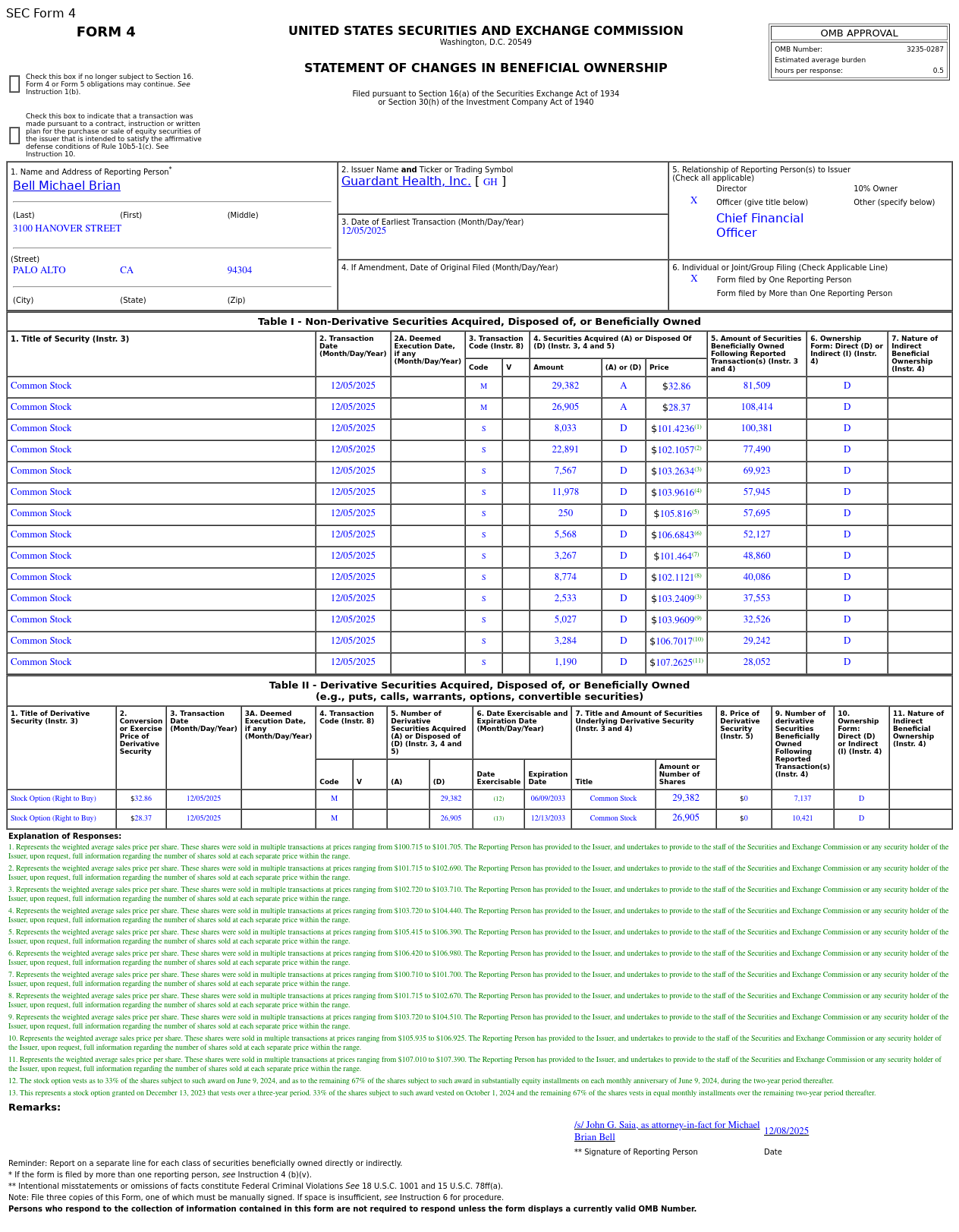Click the 12/08/2025 signature date link
Image resolution: width=959 pixels, height=1232 pixels.
786,1131
